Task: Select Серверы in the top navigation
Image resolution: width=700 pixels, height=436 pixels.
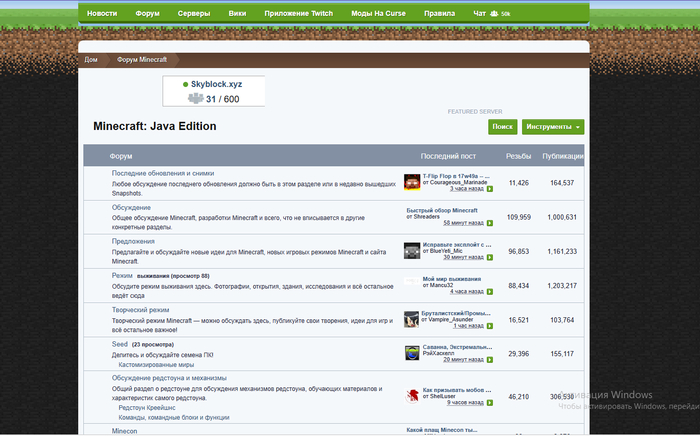Action: coord(194,13)
